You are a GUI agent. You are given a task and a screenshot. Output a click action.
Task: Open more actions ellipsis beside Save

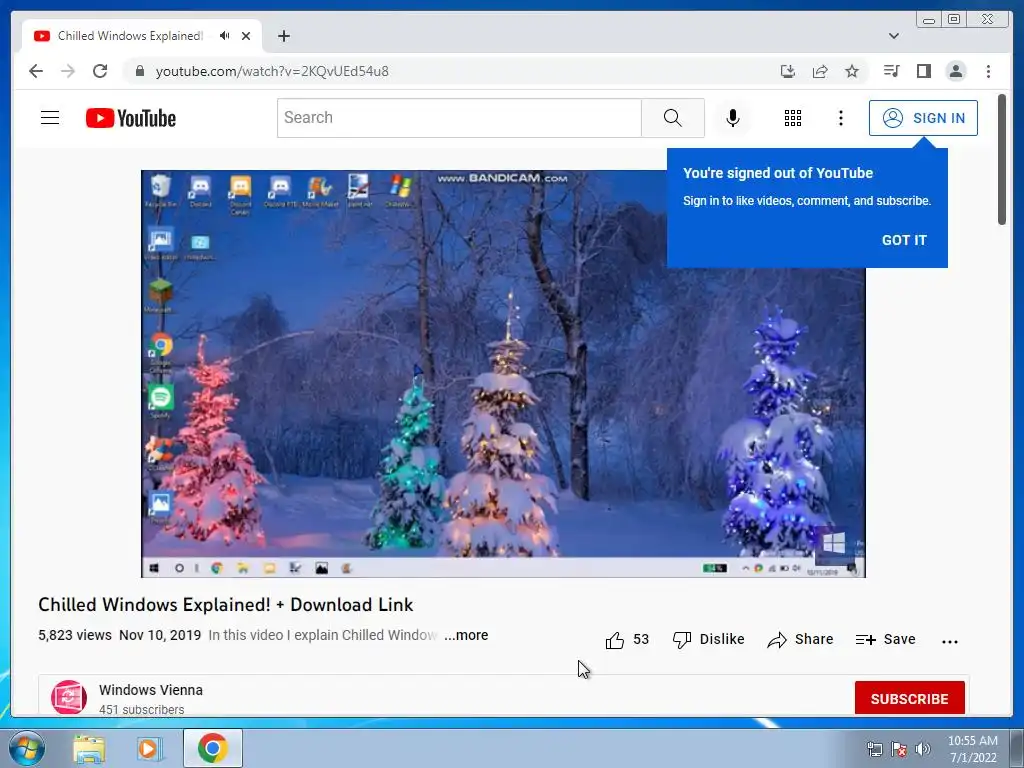[x=950, y=641]
